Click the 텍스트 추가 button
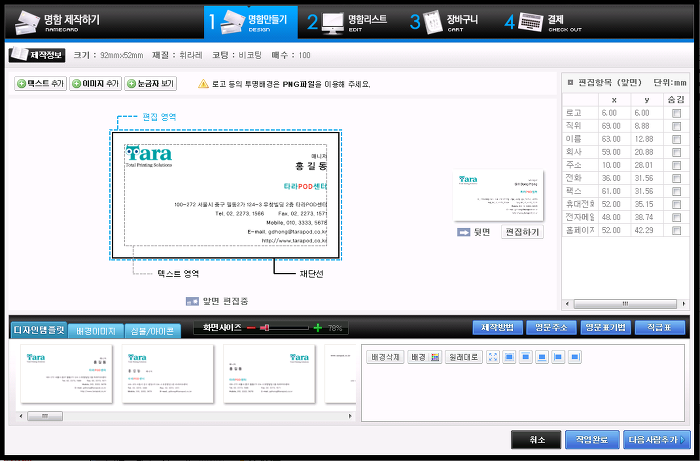 [41, 83]
